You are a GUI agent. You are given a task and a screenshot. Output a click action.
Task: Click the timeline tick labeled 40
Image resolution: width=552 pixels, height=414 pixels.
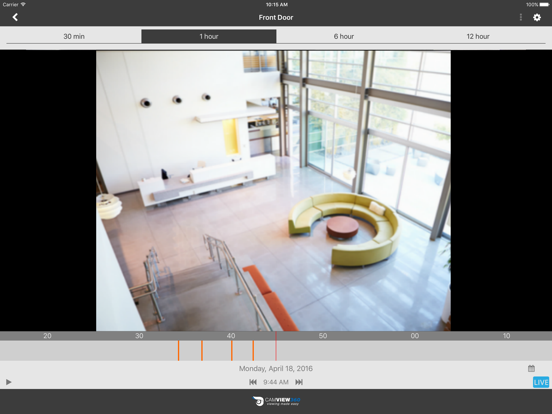pyautogui.click(x=231, y=336)
